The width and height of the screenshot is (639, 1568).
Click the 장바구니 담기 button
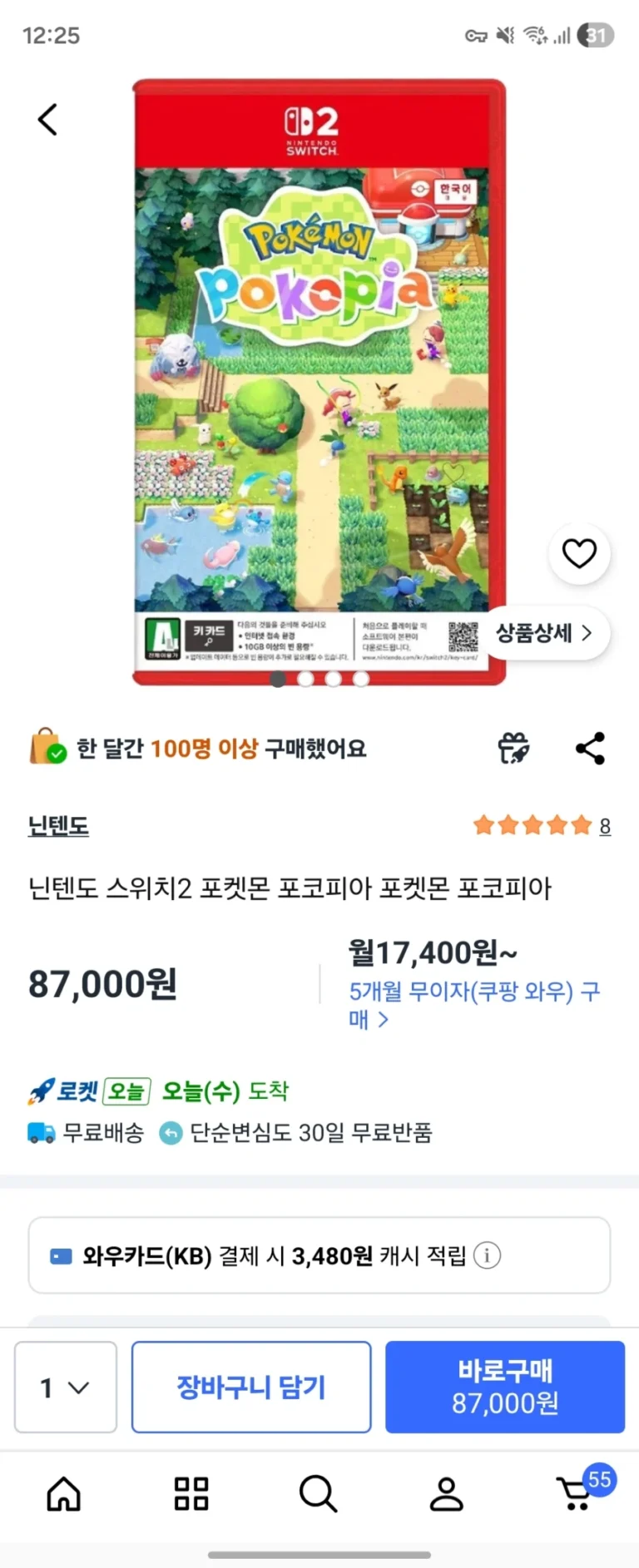[251, 1387]
